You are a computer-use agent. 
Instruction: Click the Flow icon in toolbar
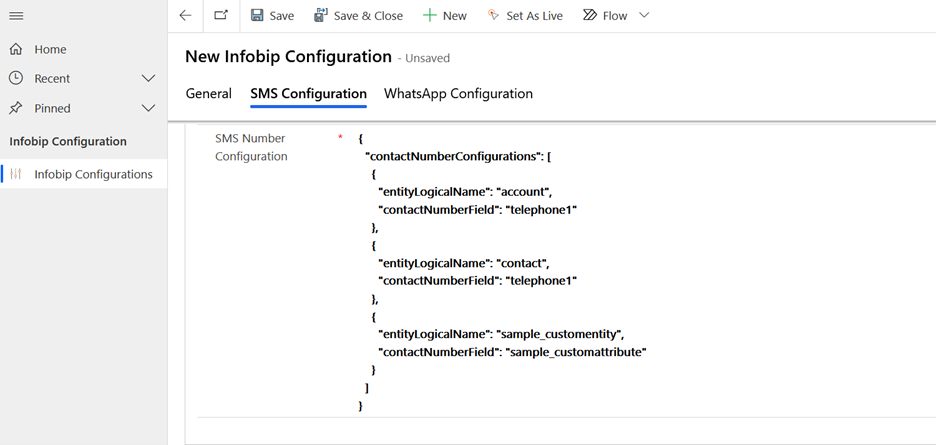590,16
